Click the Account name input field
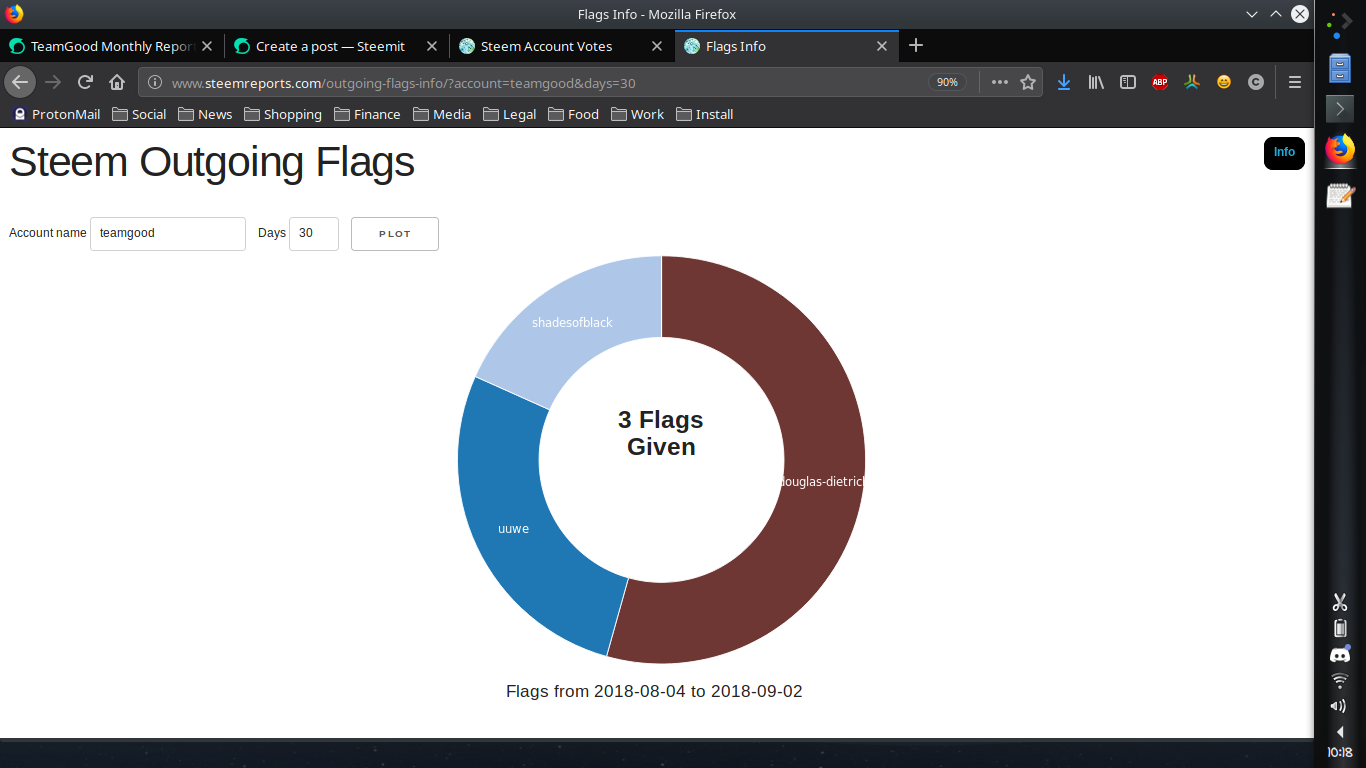This screenshot has height=768, width=1366. click(168, 234)
